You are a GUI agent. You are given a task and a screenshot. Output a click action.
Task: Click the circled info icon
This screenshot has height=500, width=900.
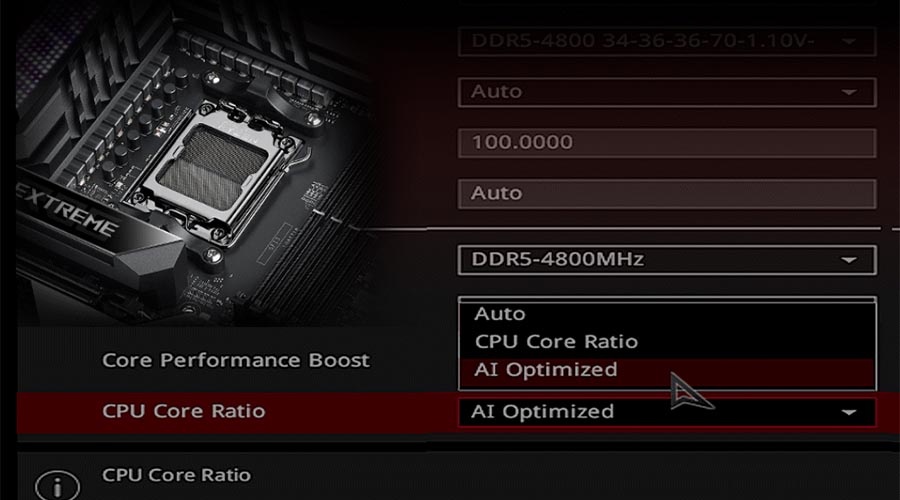(57, 486)
